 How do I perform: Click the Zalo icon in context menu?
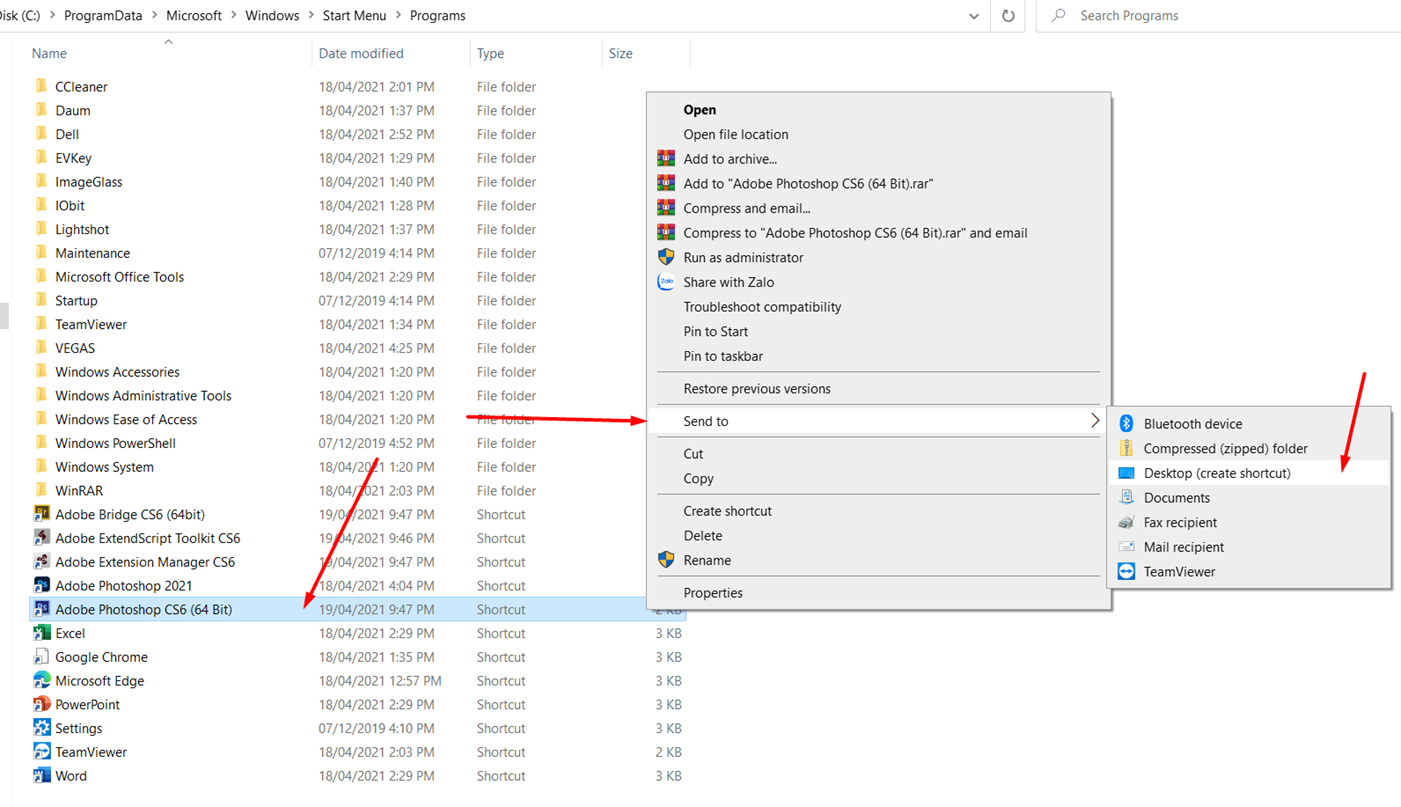click(x=666, y=282)
